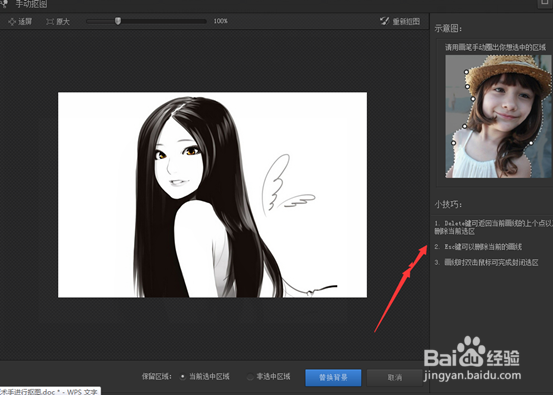
Task: Click the blue 替换背景 button
Action: point(333,378)
